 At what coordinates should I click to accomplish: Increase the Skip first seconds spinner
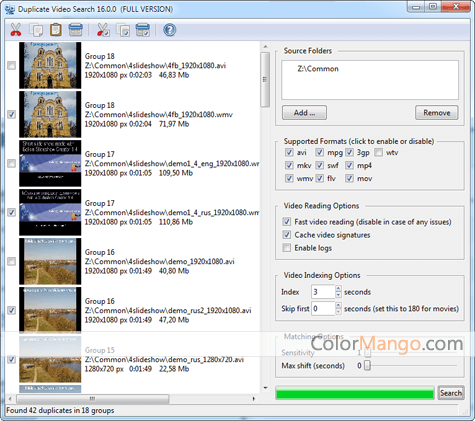[338, 305]
